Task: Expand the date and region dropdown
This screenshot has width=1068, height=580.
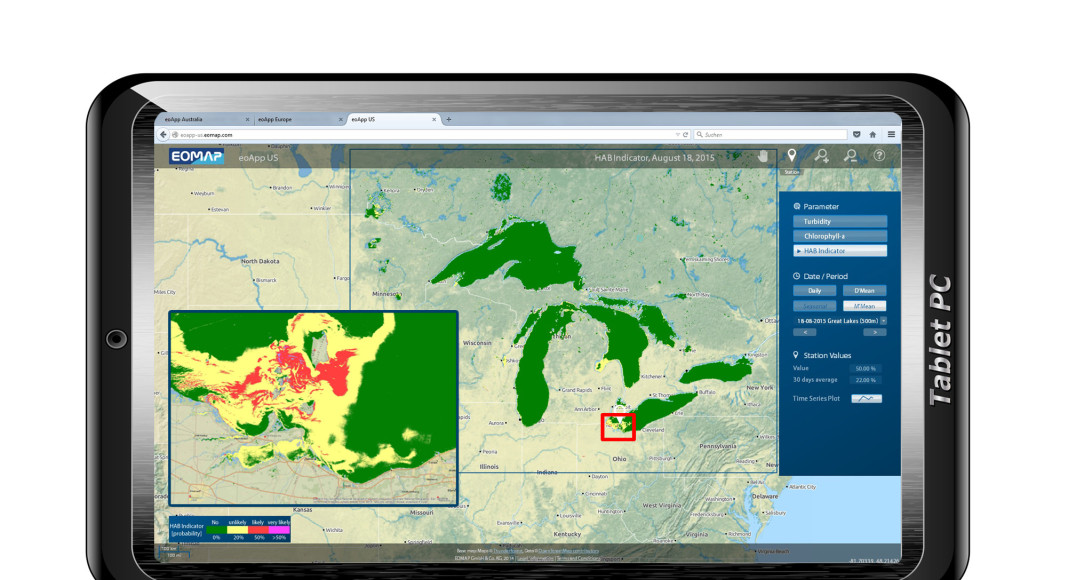Action: tap(883, 320)
